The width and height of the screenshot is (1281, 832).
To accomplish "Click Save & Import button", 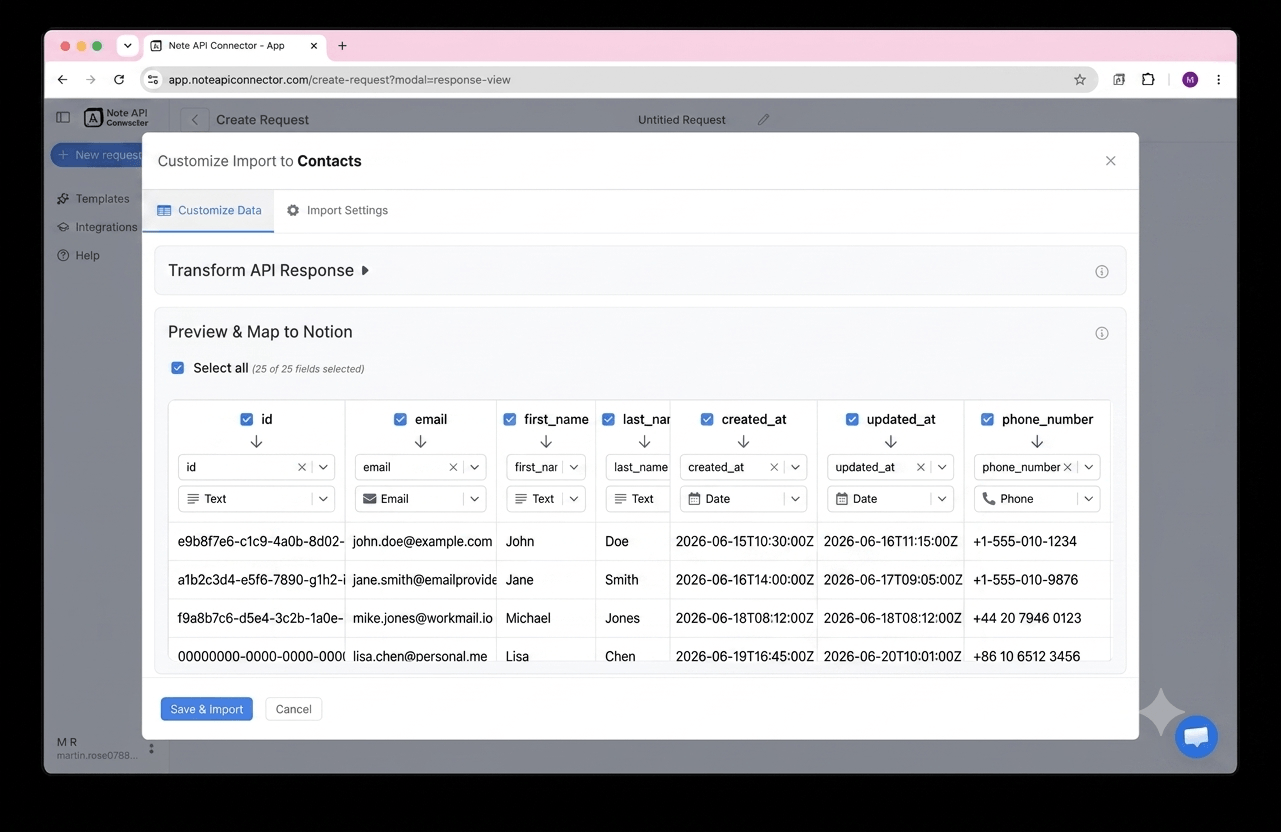I will pos(207,709).
